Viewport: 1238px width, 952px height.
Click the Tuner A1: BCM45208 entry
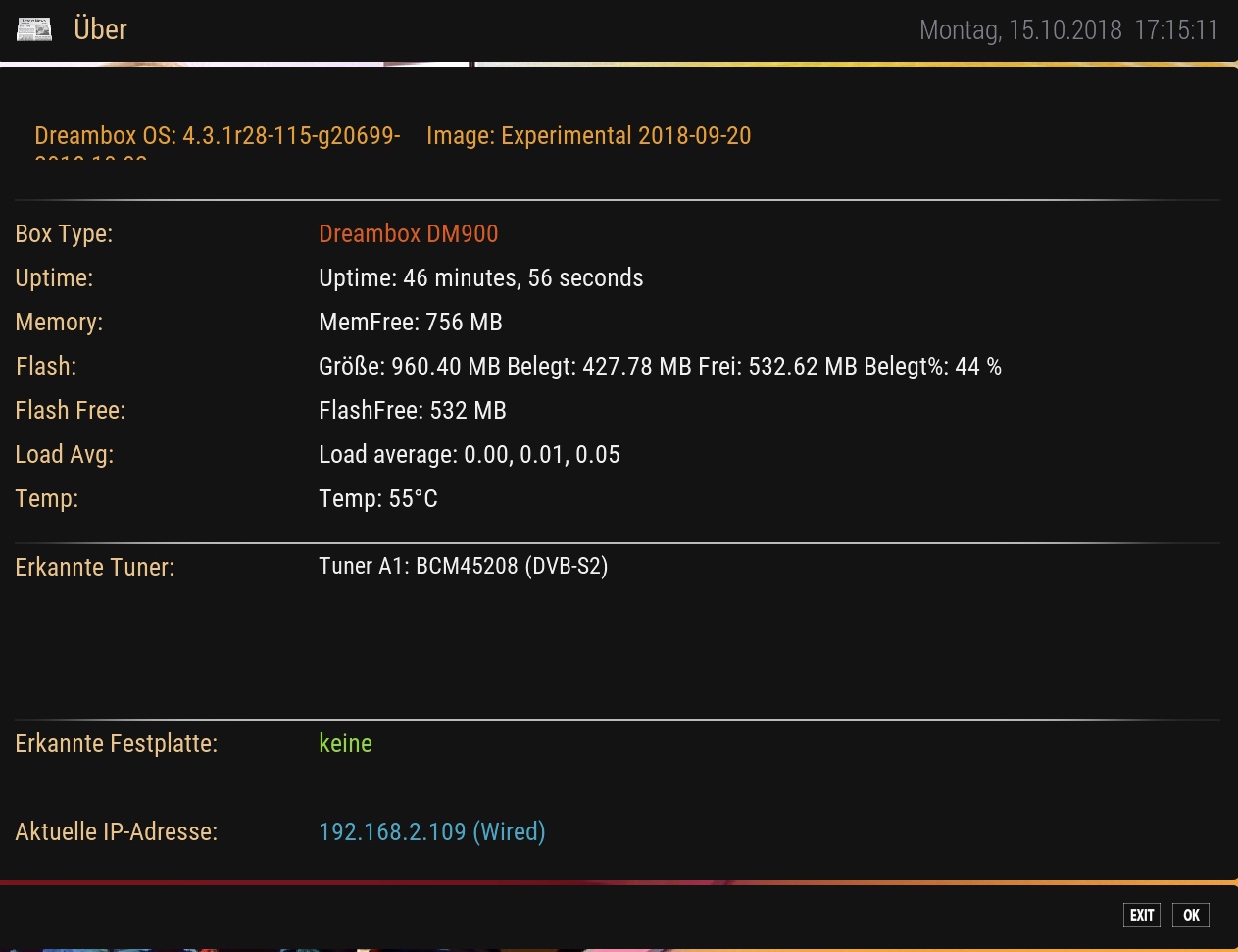(463, 567)
